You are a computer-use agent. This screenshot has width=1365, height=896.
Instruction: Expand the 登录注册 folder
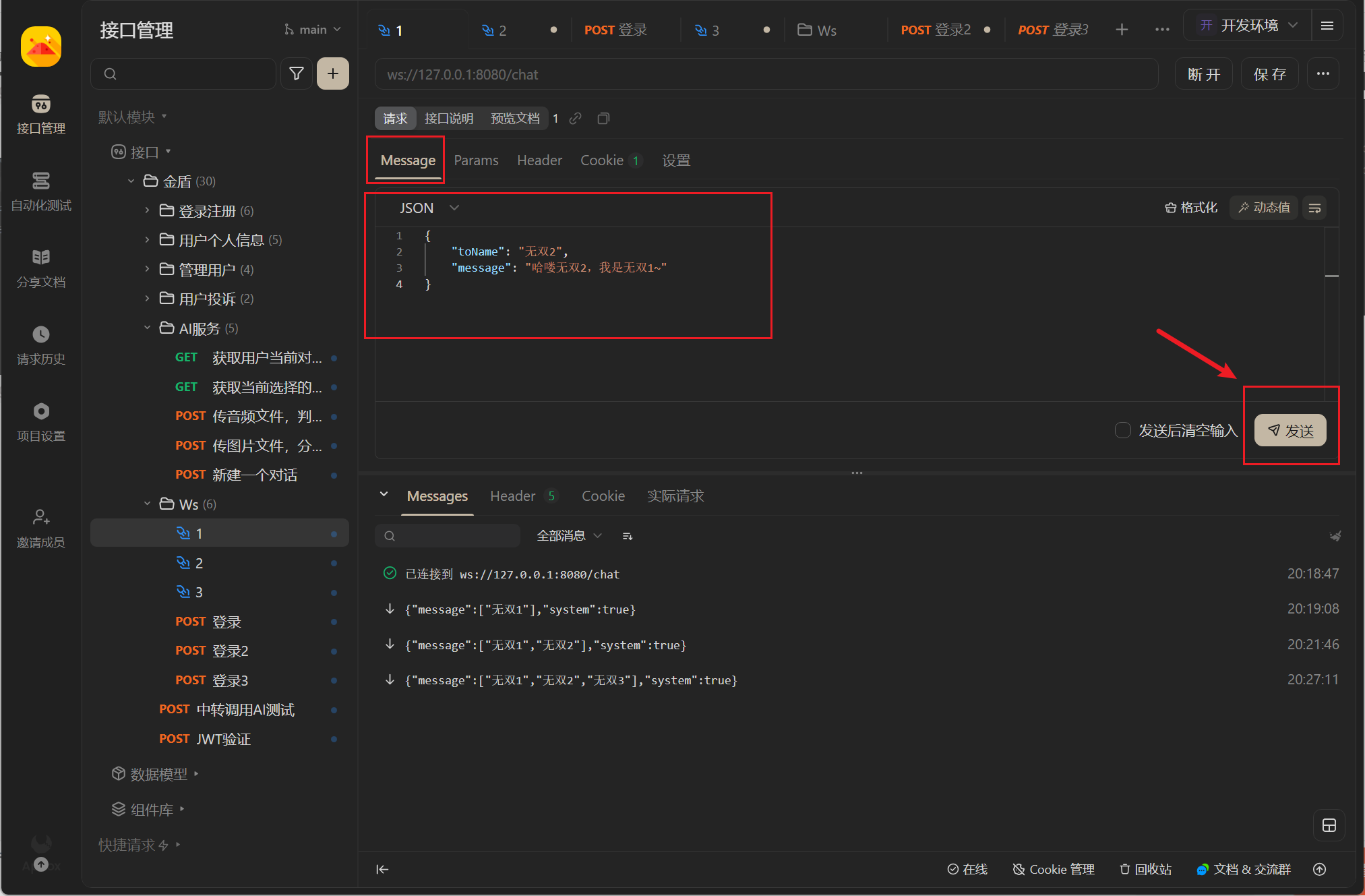[147, 211]
